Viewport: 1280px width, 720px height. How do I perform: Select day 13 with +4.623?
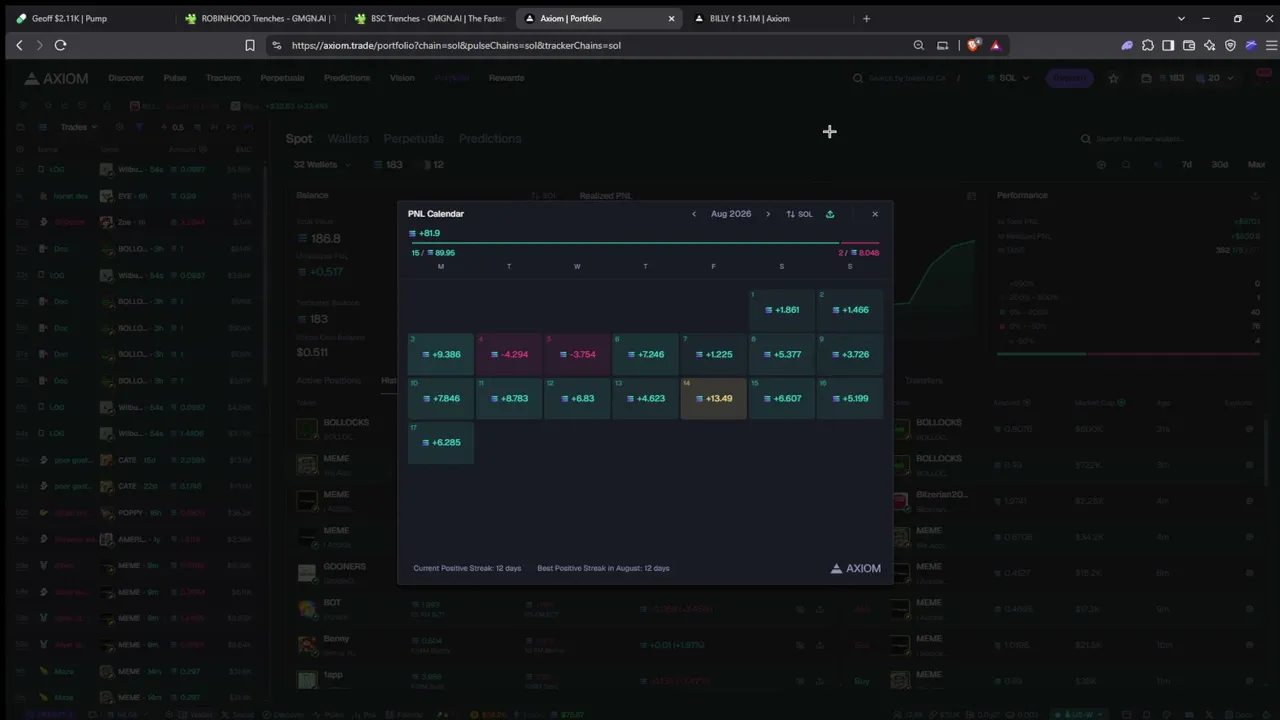tap(645, 398)
